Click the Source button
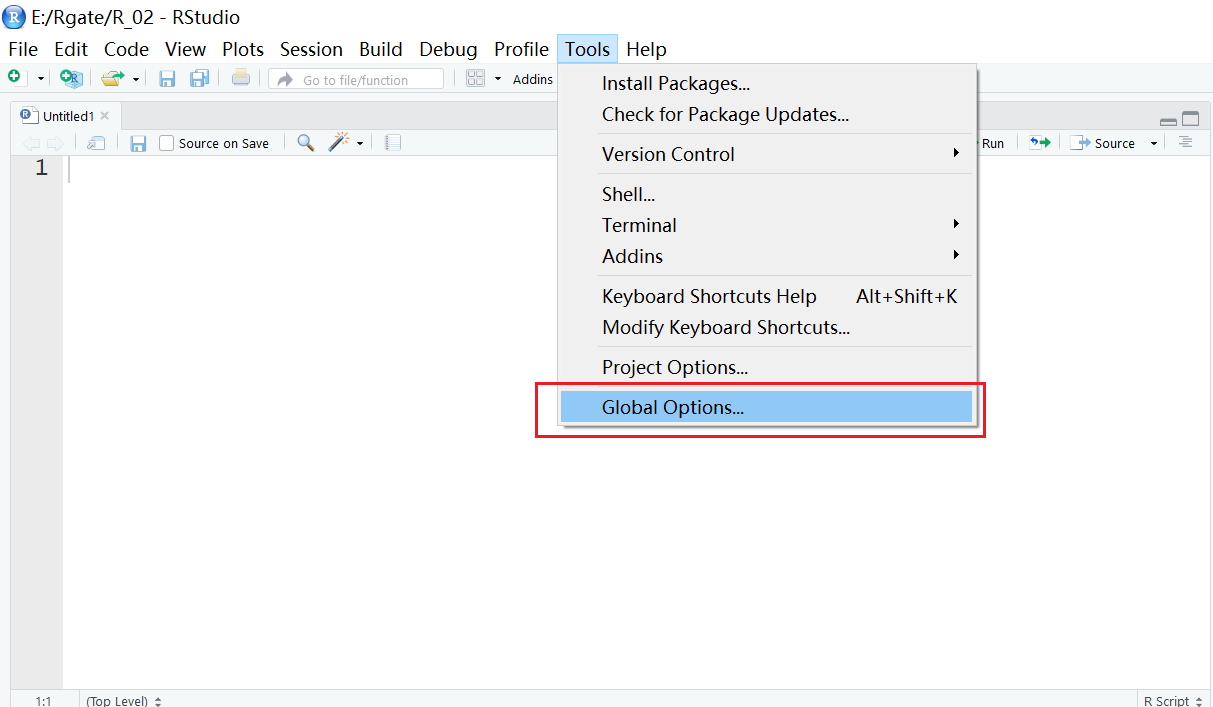Viewport: 1213px width, 707px height. pyautogui.click(x=1103, y=143)
